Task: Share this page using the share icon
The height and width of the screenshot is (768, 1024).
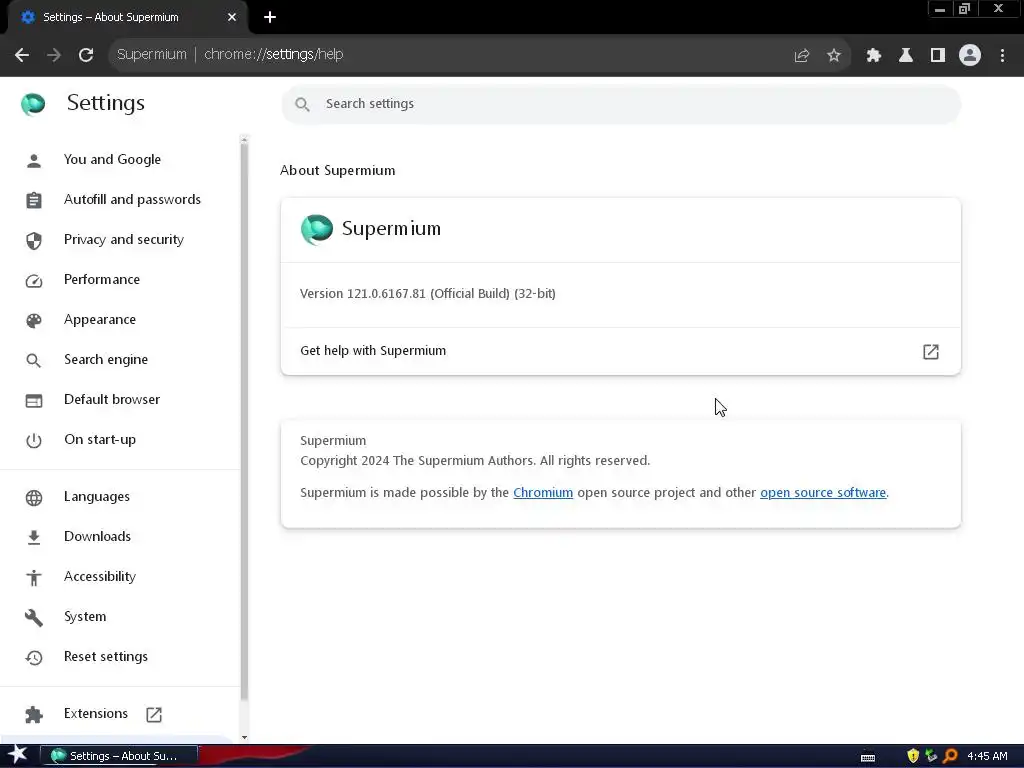Action: [802, 56]
